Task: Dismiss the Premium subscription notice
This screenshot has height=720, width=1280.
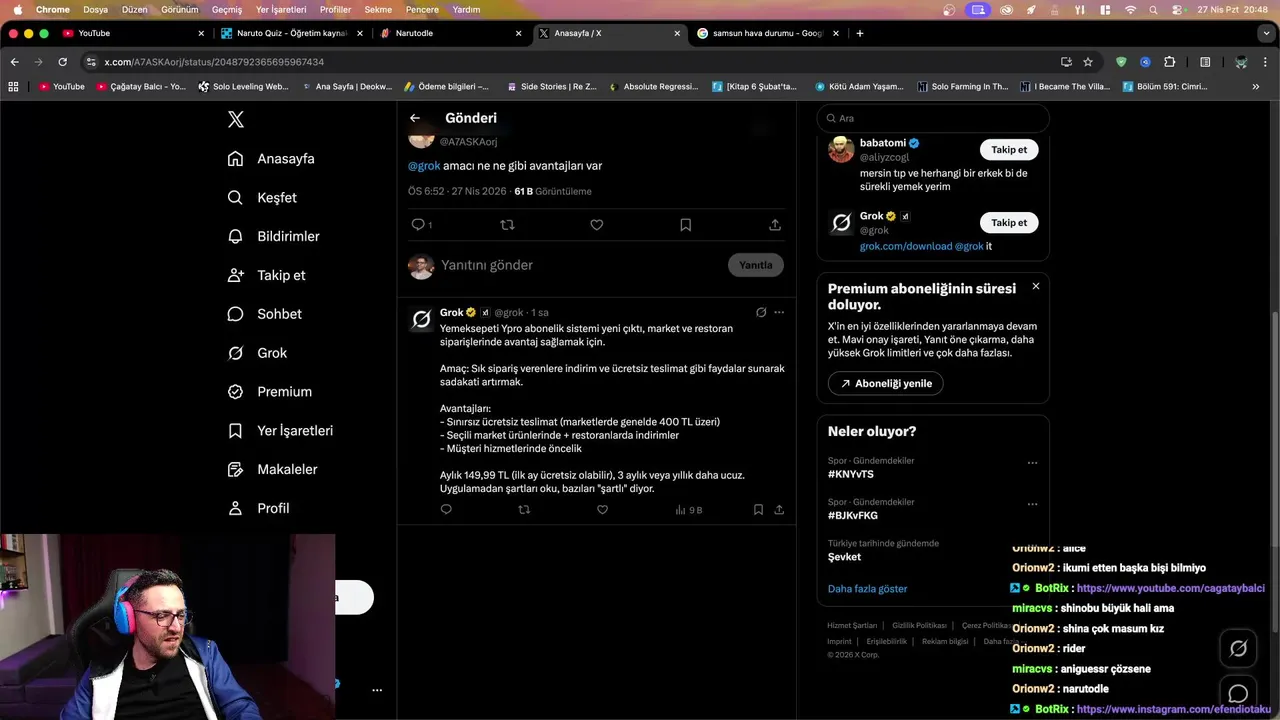Action: 1036,286
